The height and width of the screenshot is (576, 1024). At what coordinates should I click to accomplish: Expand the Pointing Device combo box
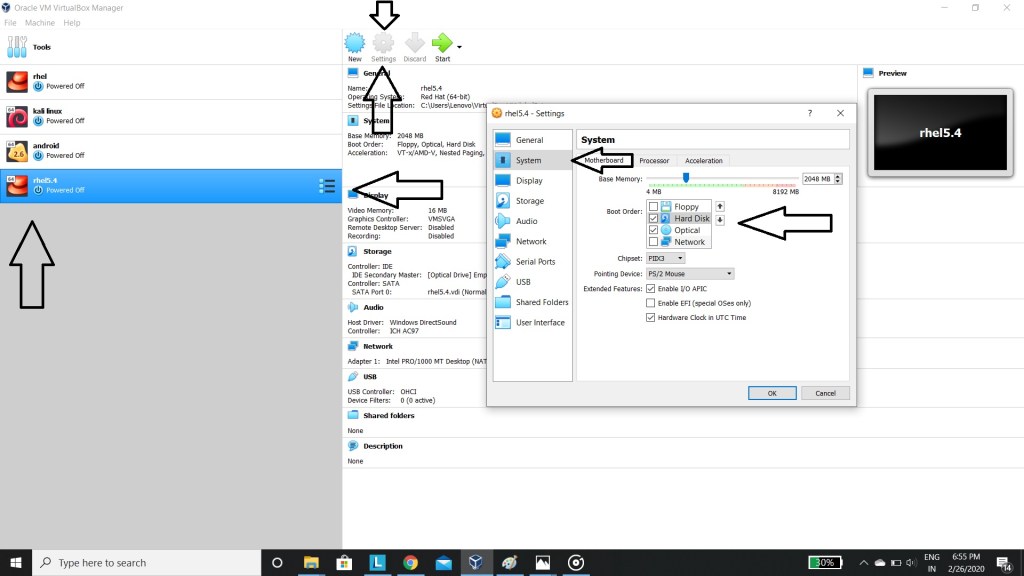click(x=691, y=273)
